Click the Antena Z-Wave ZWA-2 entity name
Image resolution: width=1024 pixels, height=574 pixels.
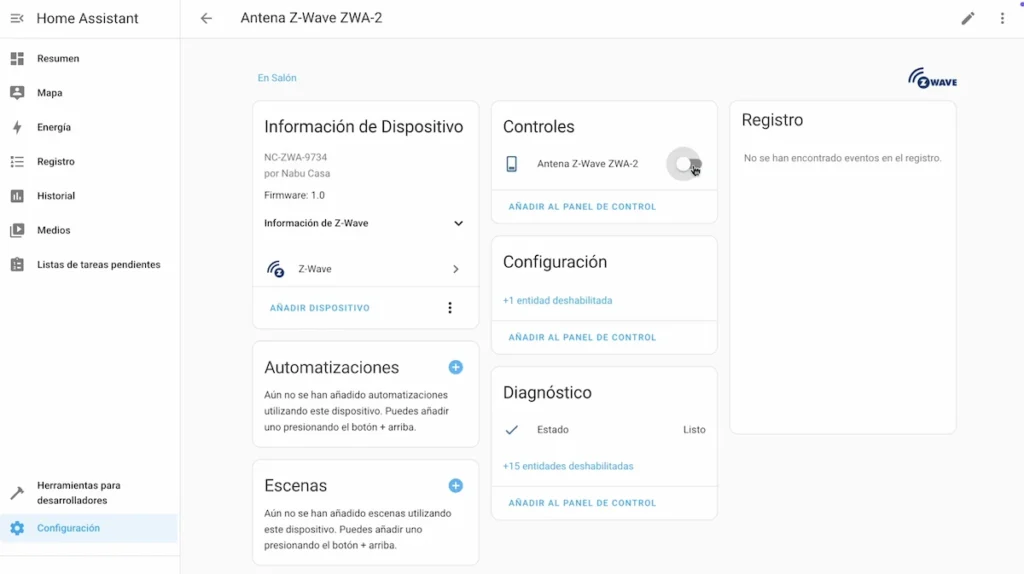(587, 164)
